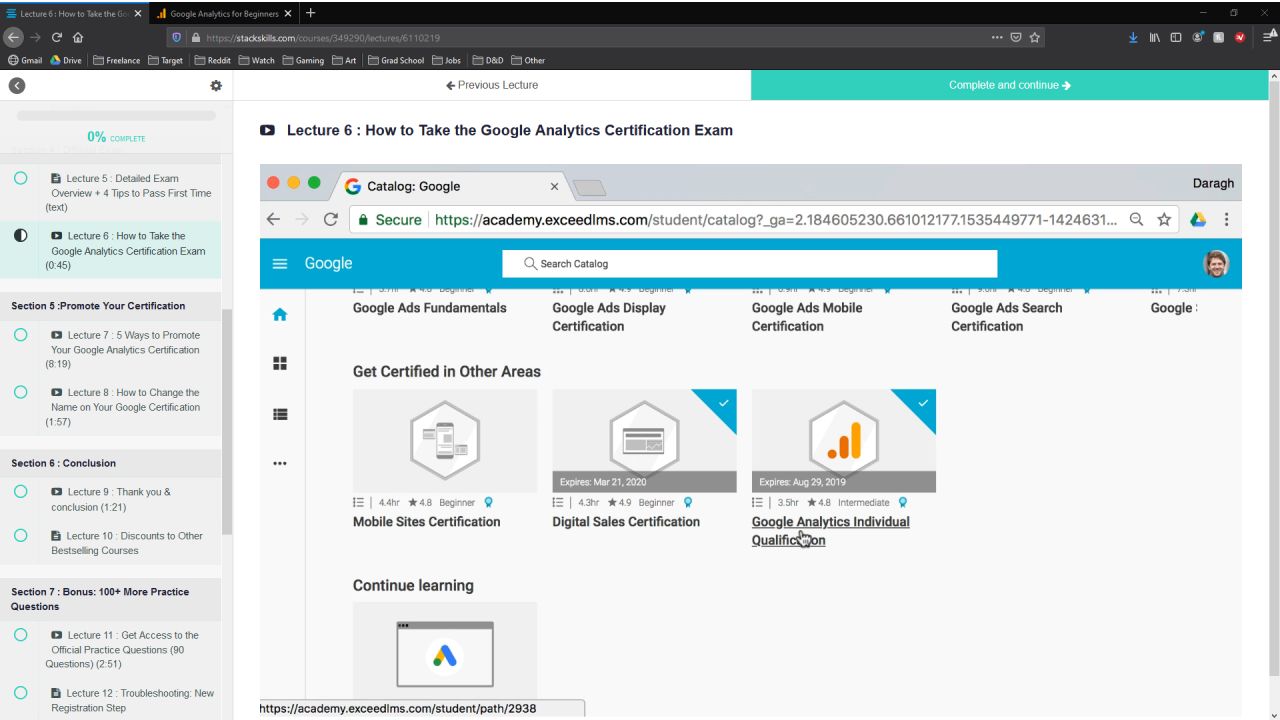Open the Target bookmarks folder

166,60
